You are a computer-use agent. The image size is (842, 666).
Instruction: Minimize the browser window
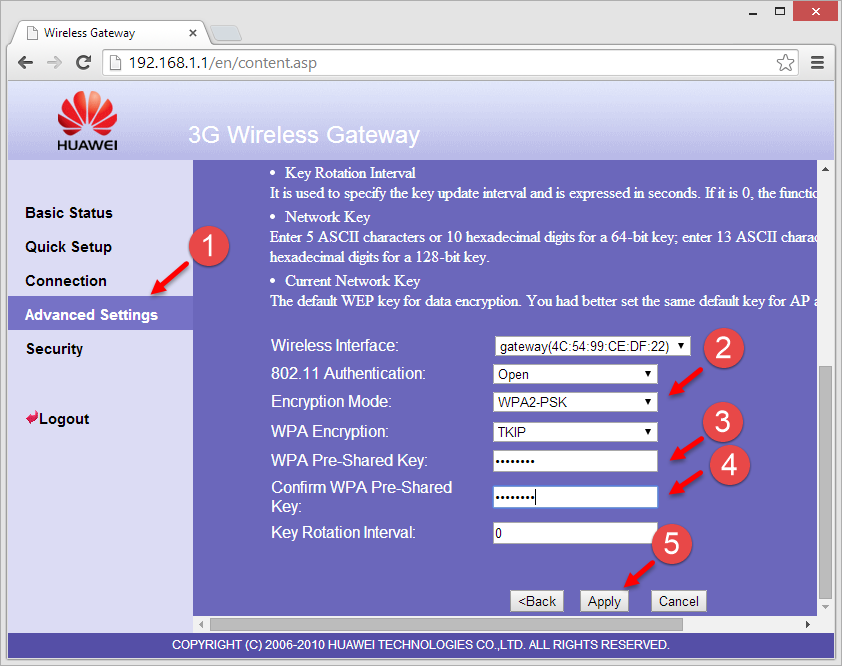point(753,12)
